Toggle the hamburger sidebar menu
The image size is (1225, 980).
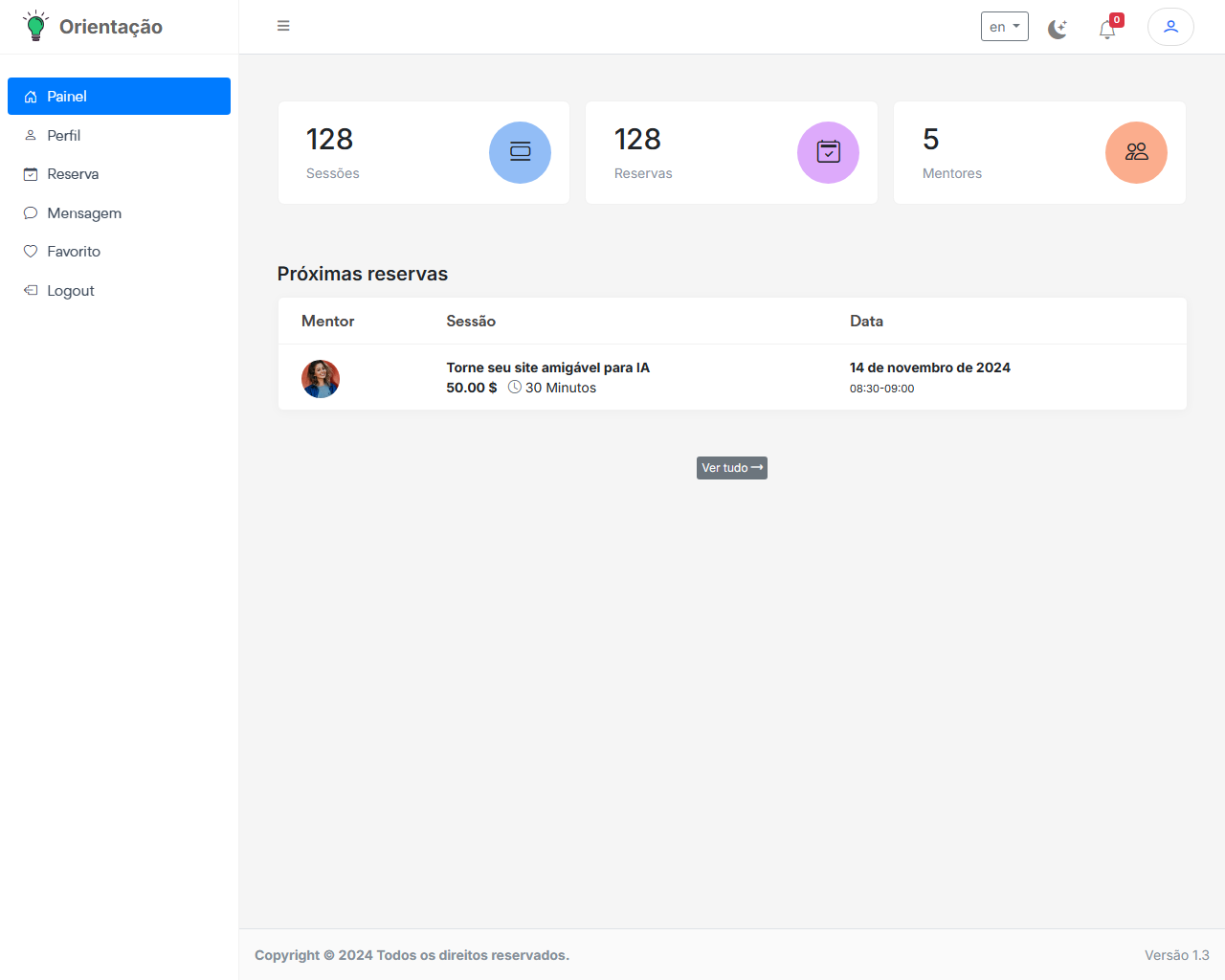pyautogui.click(x=283, y=26)
